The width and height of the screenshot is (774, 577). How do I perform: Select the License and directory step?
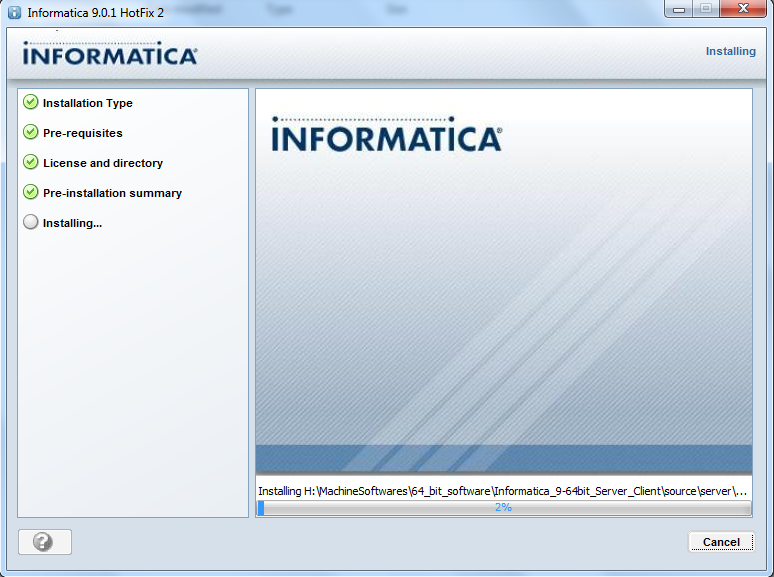coord(103,163)
